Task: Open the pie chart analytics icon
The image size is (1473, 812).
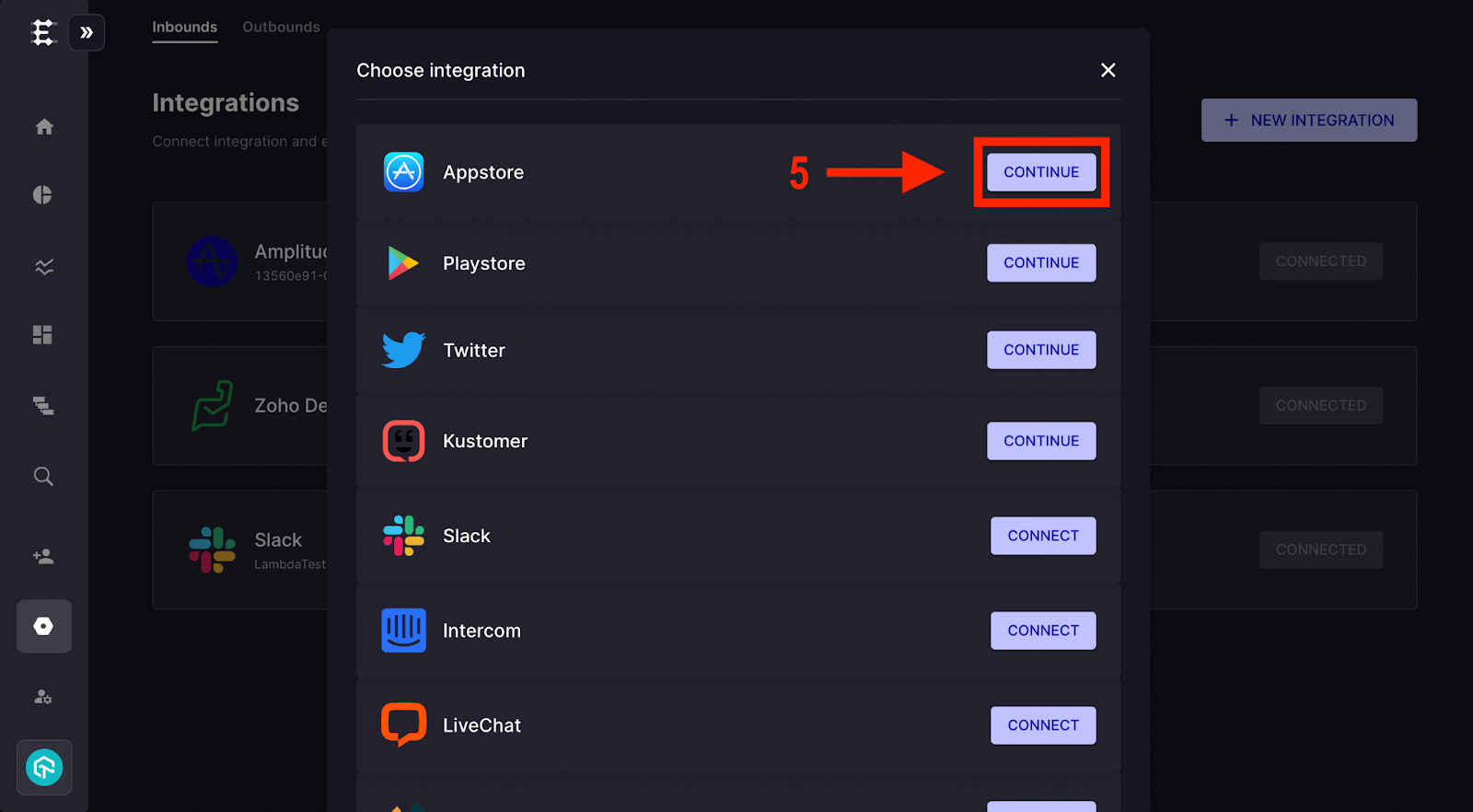Action: [x=43, y=195]
